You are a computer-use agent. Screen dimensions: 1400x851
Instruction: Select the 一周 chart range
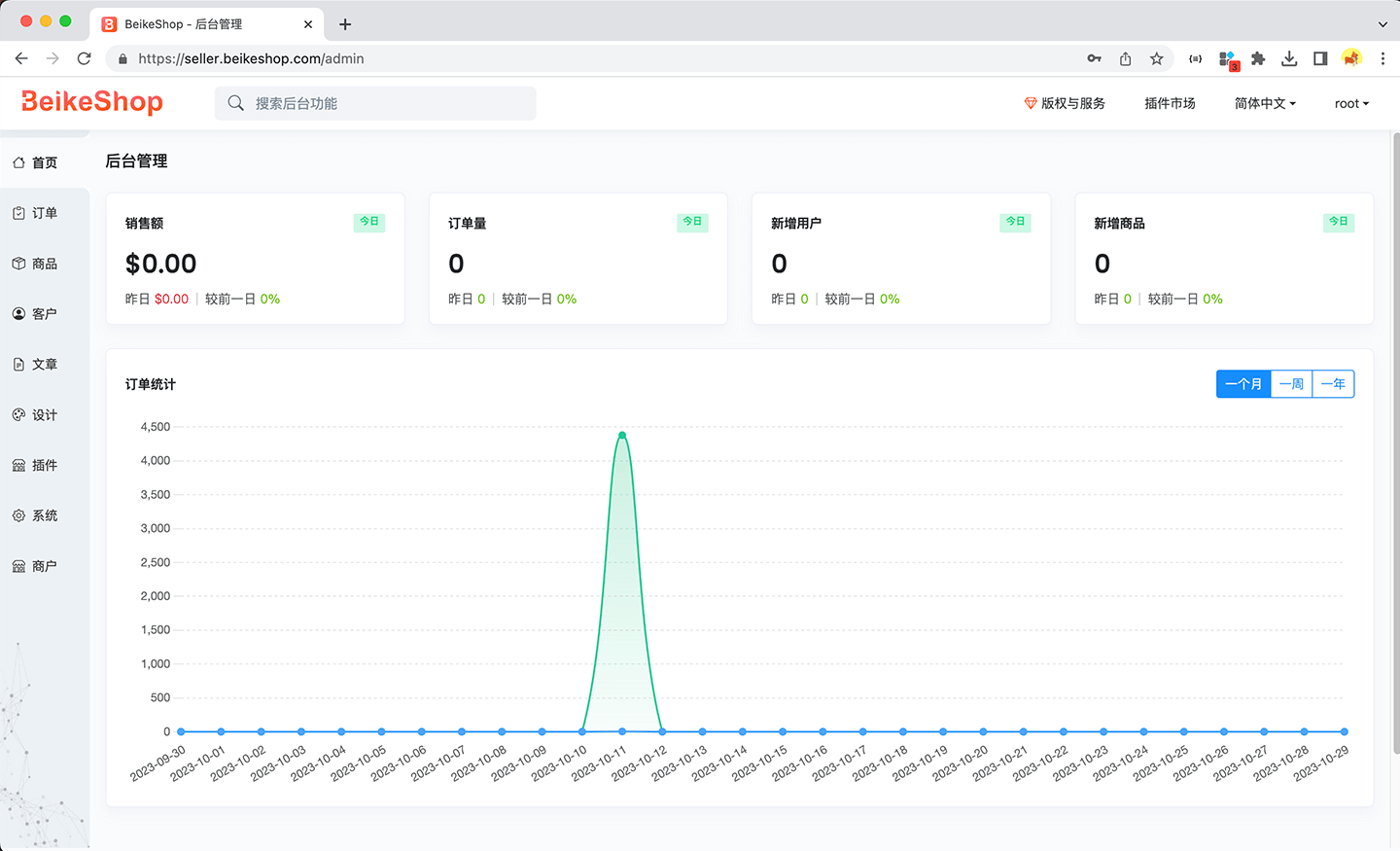click(x=1291, y=384)
